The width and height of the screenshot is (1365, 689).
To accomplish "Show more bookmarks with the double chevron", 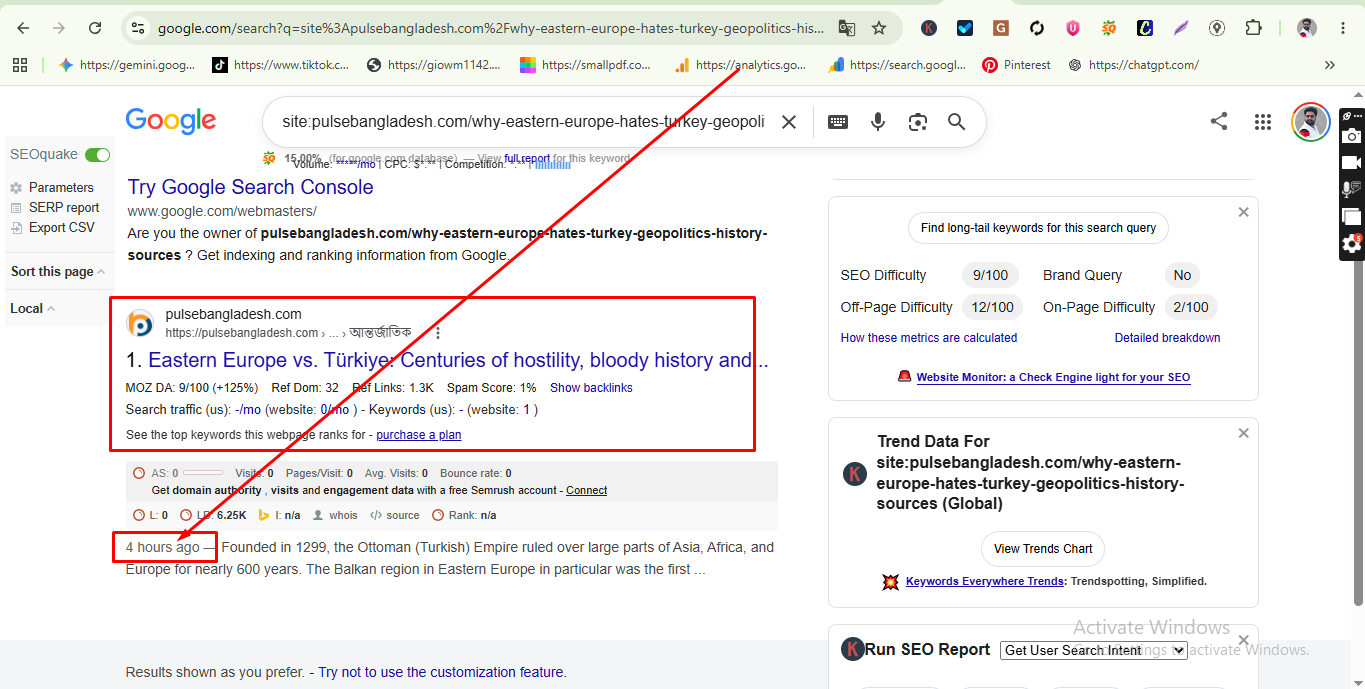I will pyautogui.click(x=1330, y=65).
